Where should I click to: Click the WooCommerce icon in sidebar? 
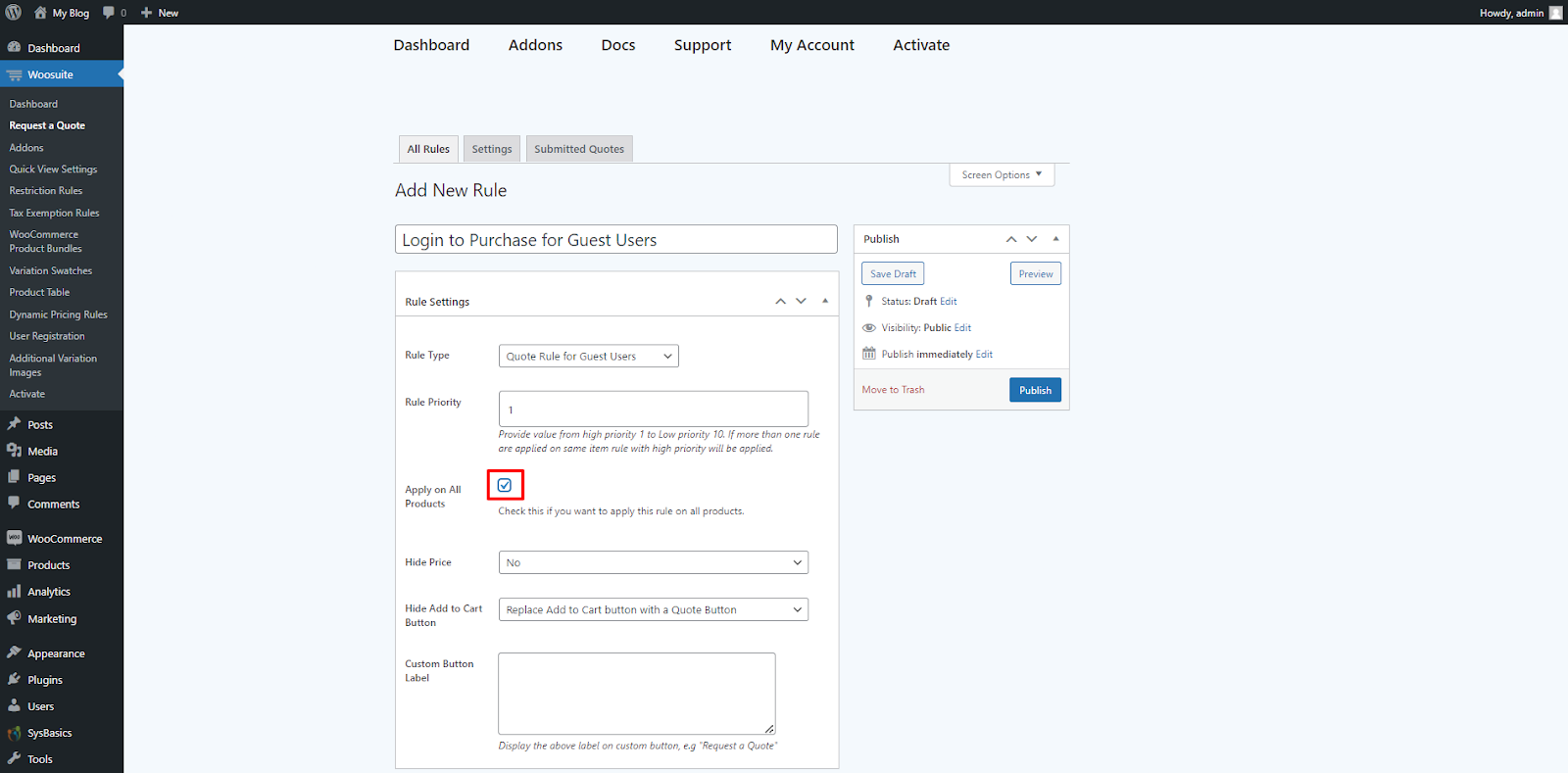pos(14,538)
